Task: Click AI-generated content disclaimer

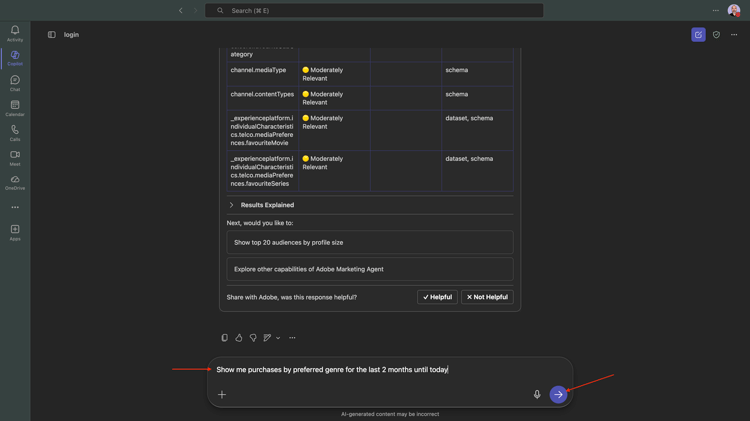Action: (x=390, y=414)
